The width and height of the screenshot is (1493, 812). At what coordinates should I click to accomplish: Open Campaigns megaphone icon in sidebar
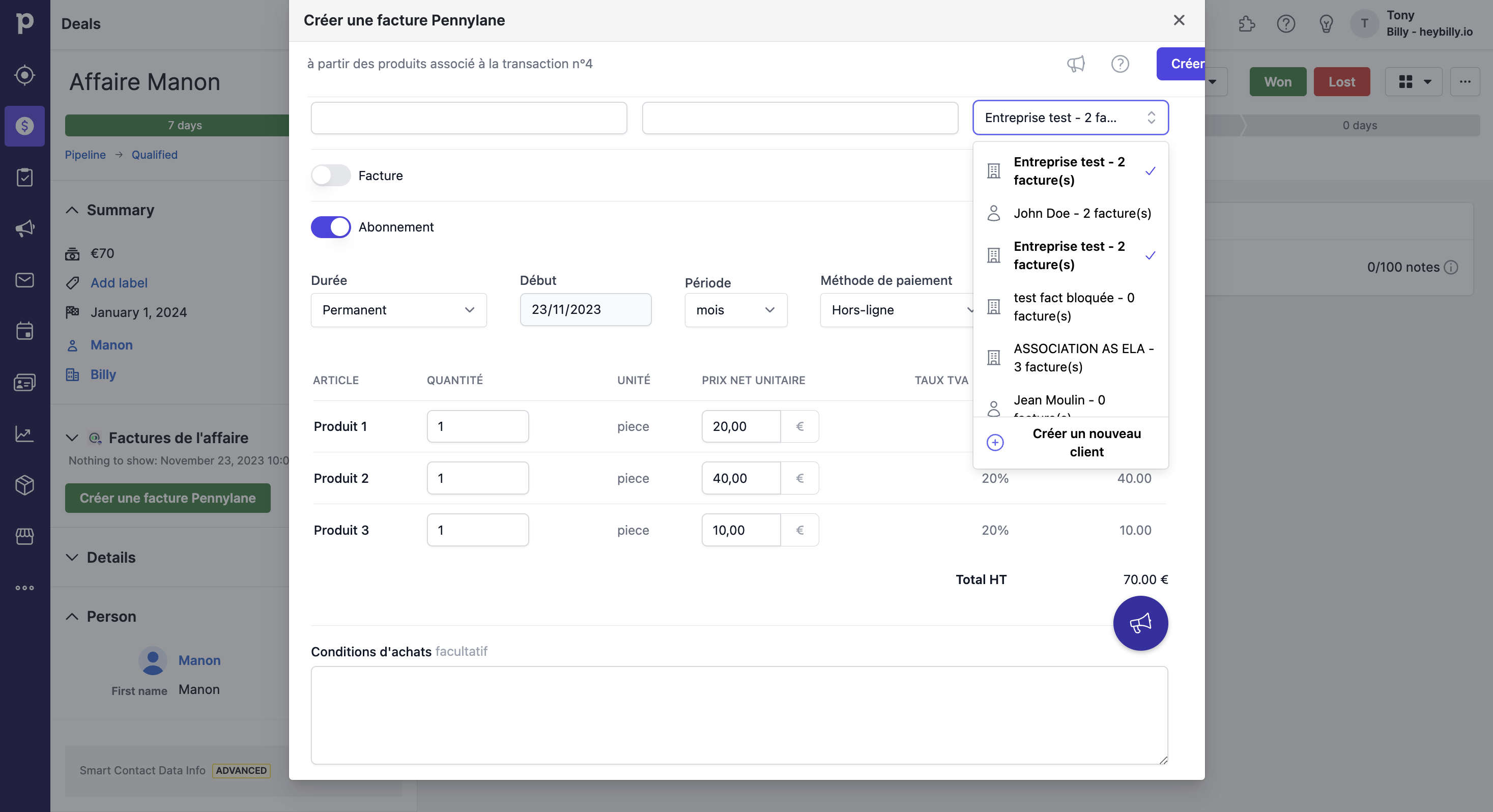click(x=24, y=228)
